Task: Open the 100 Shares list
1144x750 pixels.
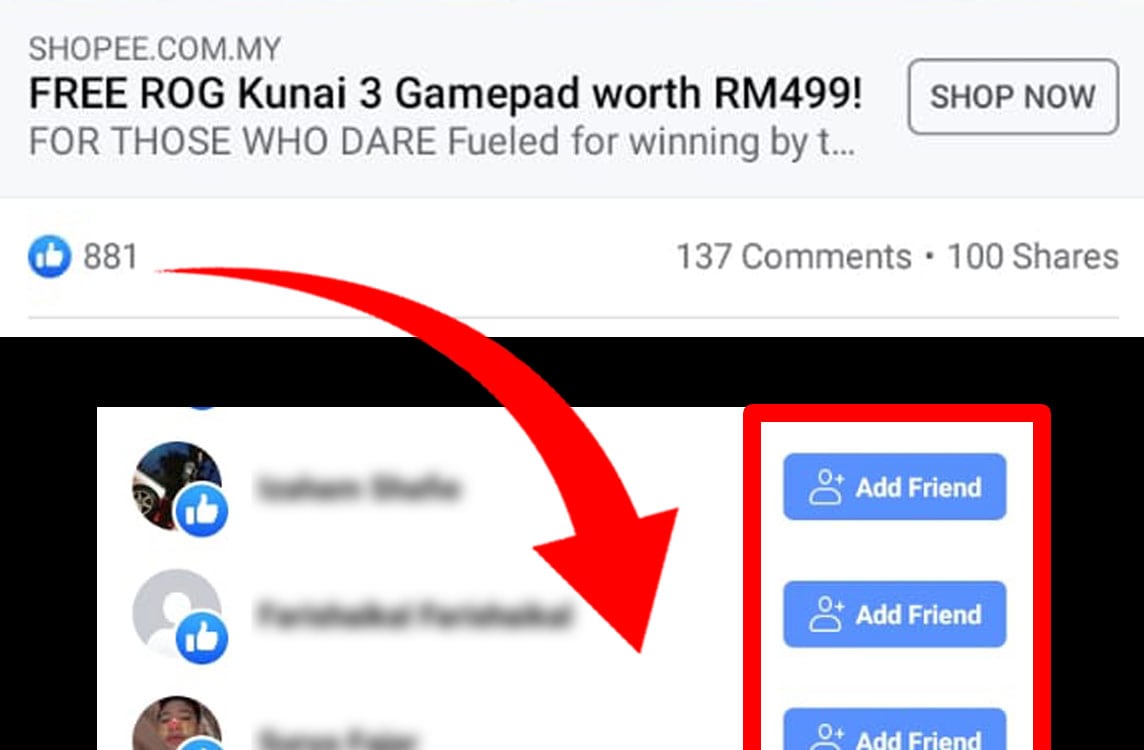Action: pyautogui.click(x=1032, y=257)
